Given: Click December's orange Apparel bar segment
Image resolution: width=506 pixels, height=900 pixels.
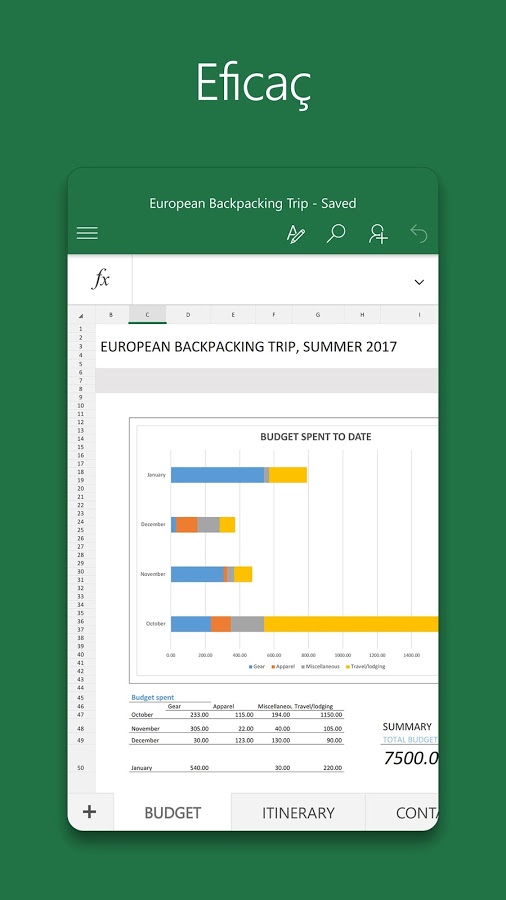Looking at the screenshot, I should pyautogui.click(x=186, y=524).
